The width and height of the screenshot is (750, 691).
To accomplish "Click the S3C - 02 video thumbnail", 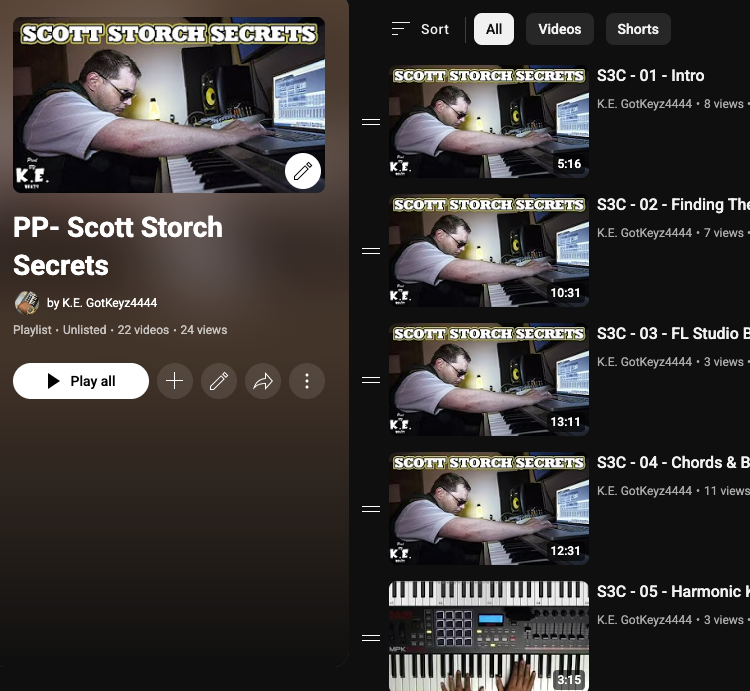I will pyautogui.click(x=489, y=251).
